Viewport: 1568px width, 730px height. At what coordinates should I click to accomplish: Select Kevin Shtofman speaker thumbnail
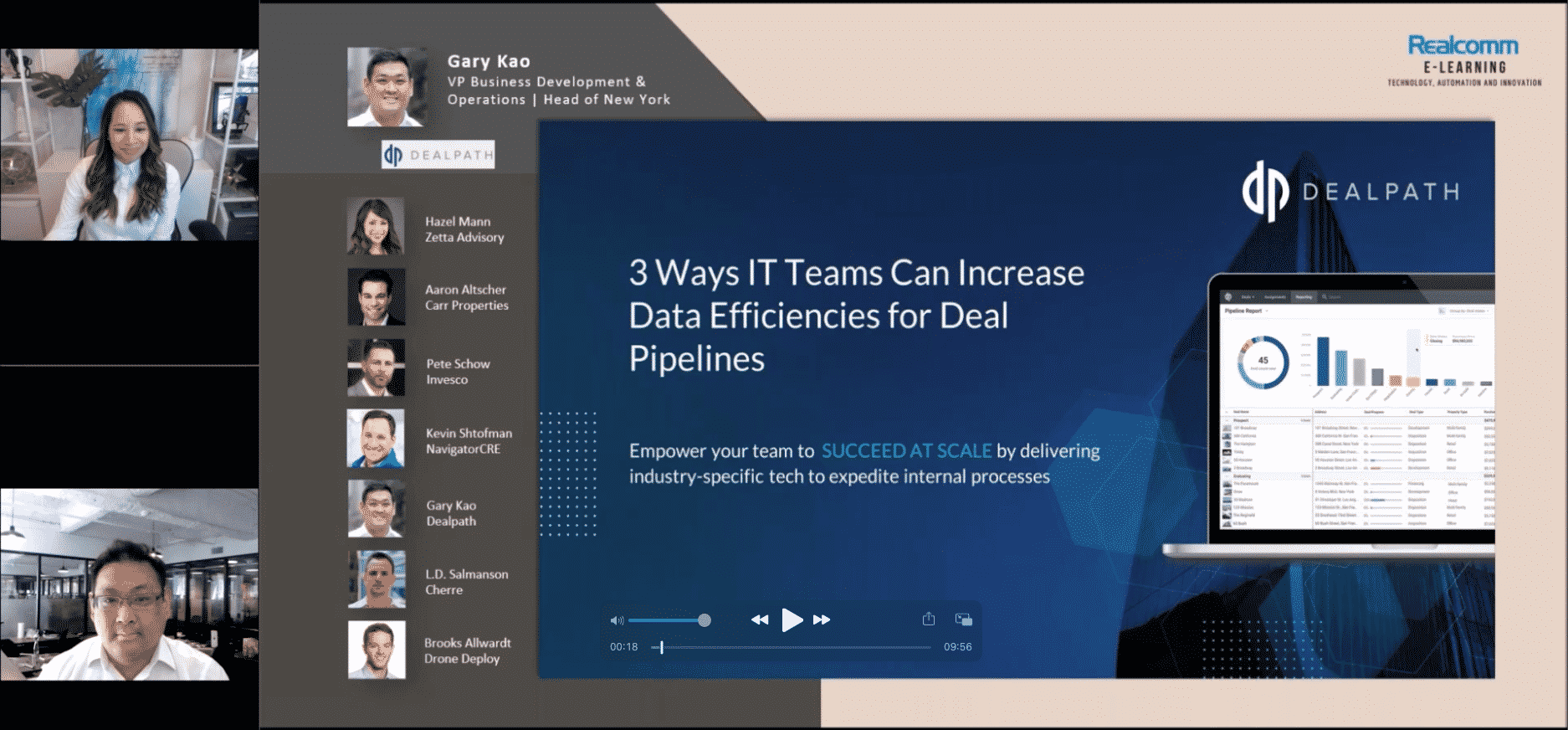point(377,438)
